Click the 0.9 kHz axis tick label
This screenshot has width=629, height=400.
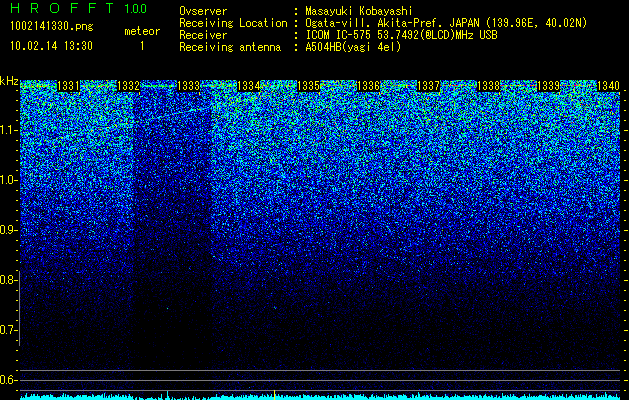point(8,230)
